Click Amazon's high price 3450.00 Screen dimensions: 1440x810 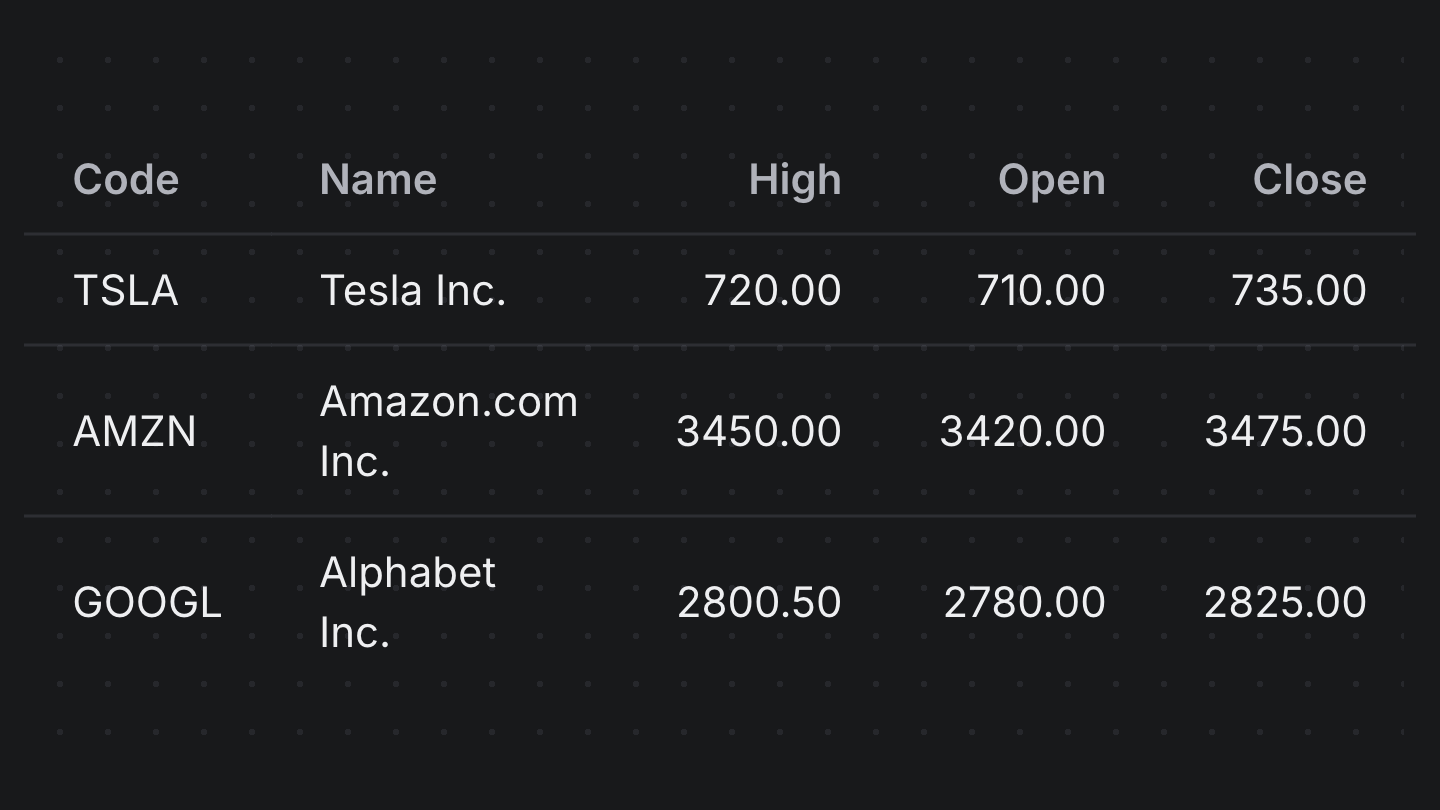(x=759, y=432)
